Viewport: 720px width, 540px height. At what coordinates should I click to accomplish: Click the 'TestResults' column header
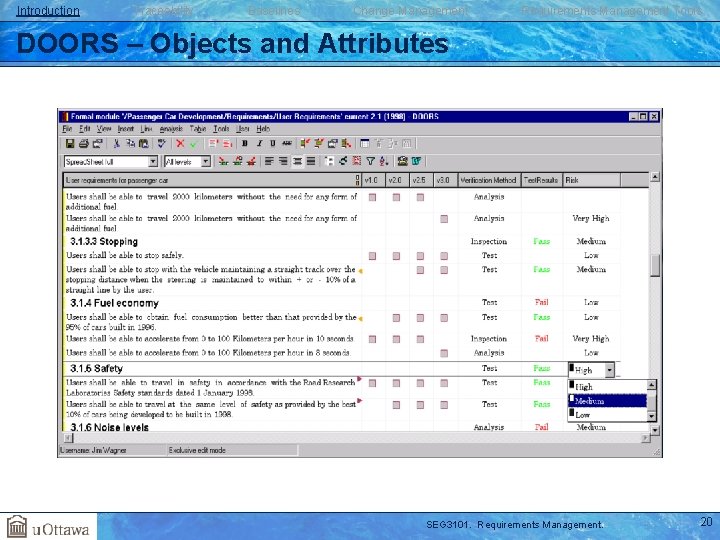(541, 180)
